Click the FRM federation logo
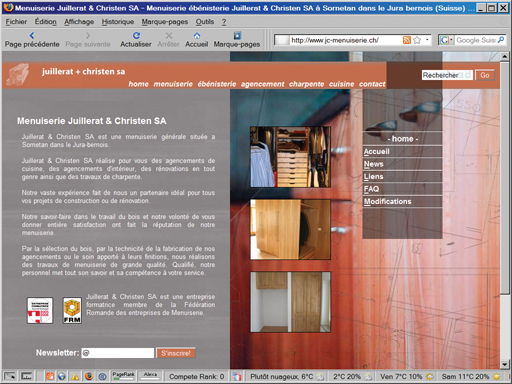The image size is (512, 384). click(x=72, y=311)
